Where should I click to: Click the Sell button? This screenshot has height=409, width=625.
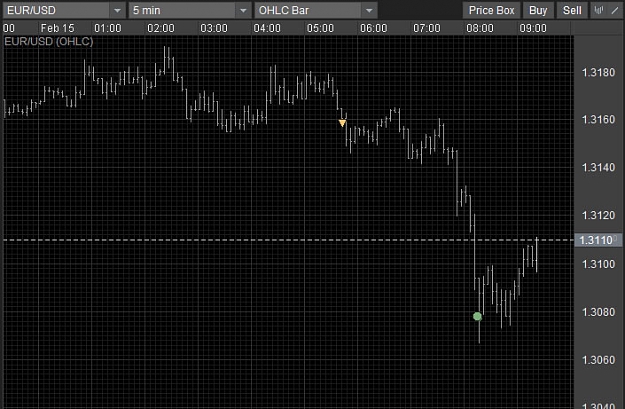tap(572, 10)
